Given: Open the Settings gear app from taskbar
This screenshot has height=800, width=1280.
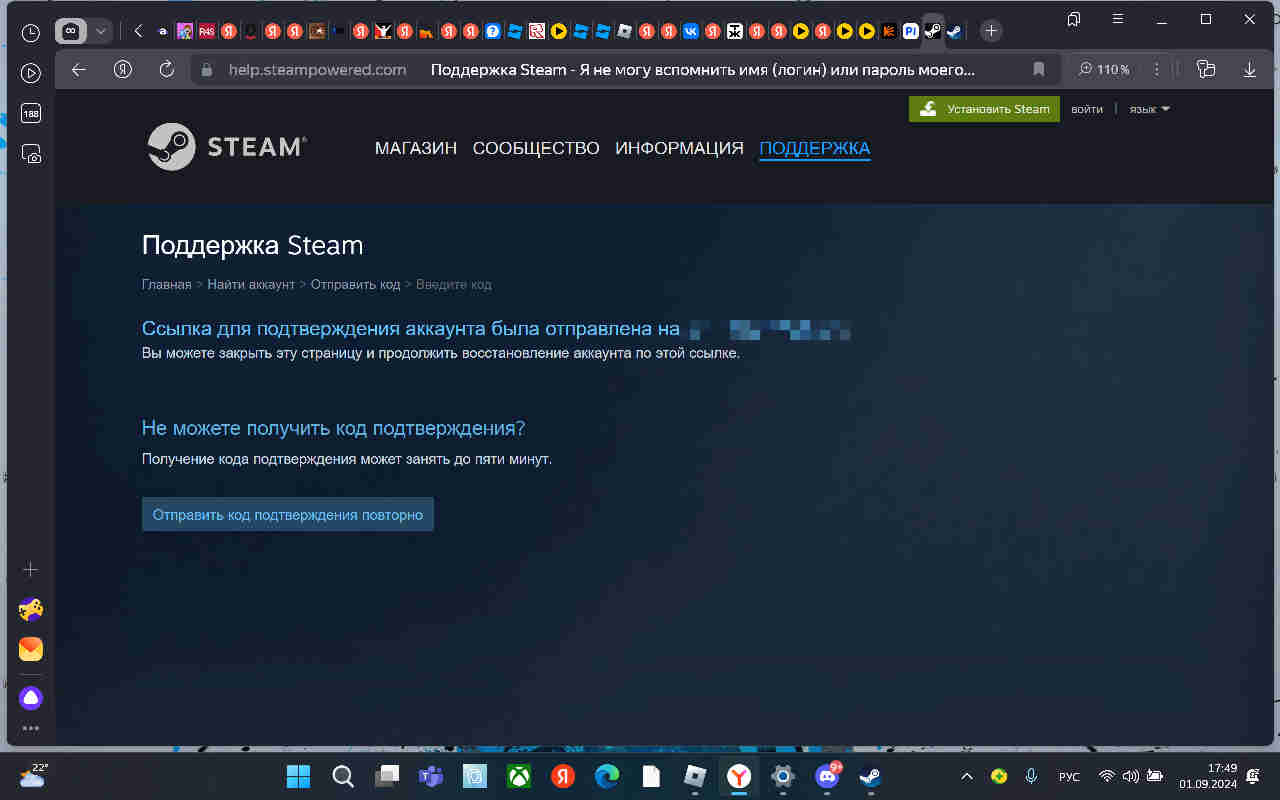Looking at the screenshot, I should coord(783,776).
